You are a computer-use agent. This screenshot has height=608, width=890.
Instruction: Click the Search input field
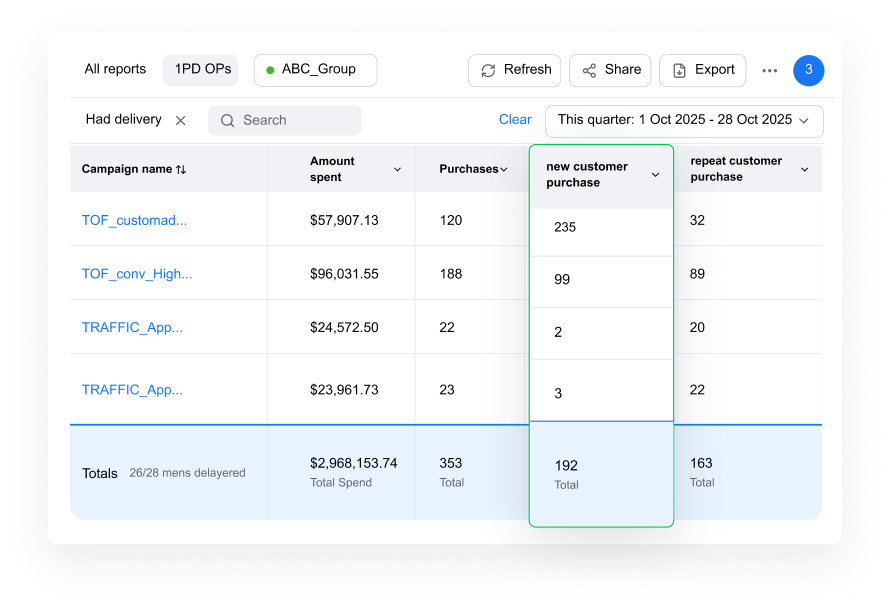[x=295, y=120]
